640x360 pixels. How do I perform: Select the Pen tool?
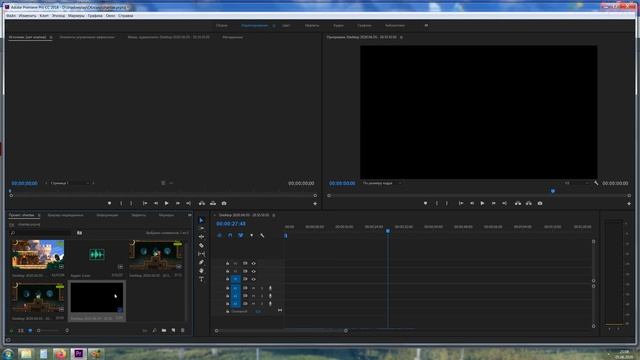click(x=201, y=262)
